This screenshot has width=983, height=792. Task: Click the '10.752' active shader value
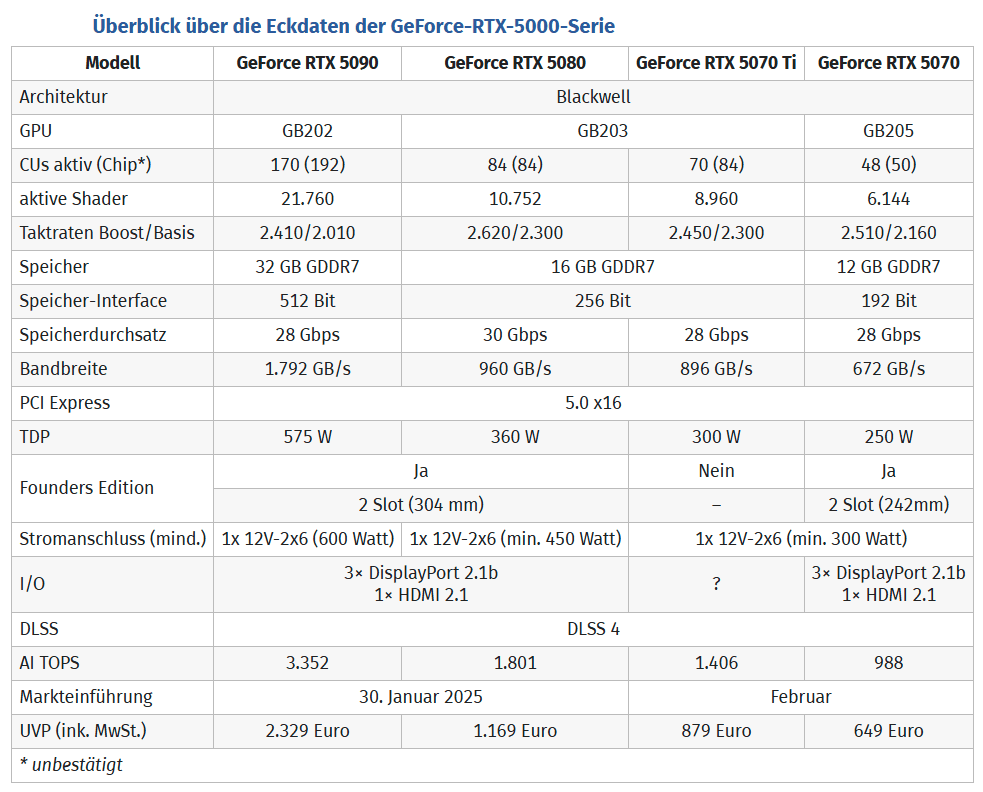515,199
